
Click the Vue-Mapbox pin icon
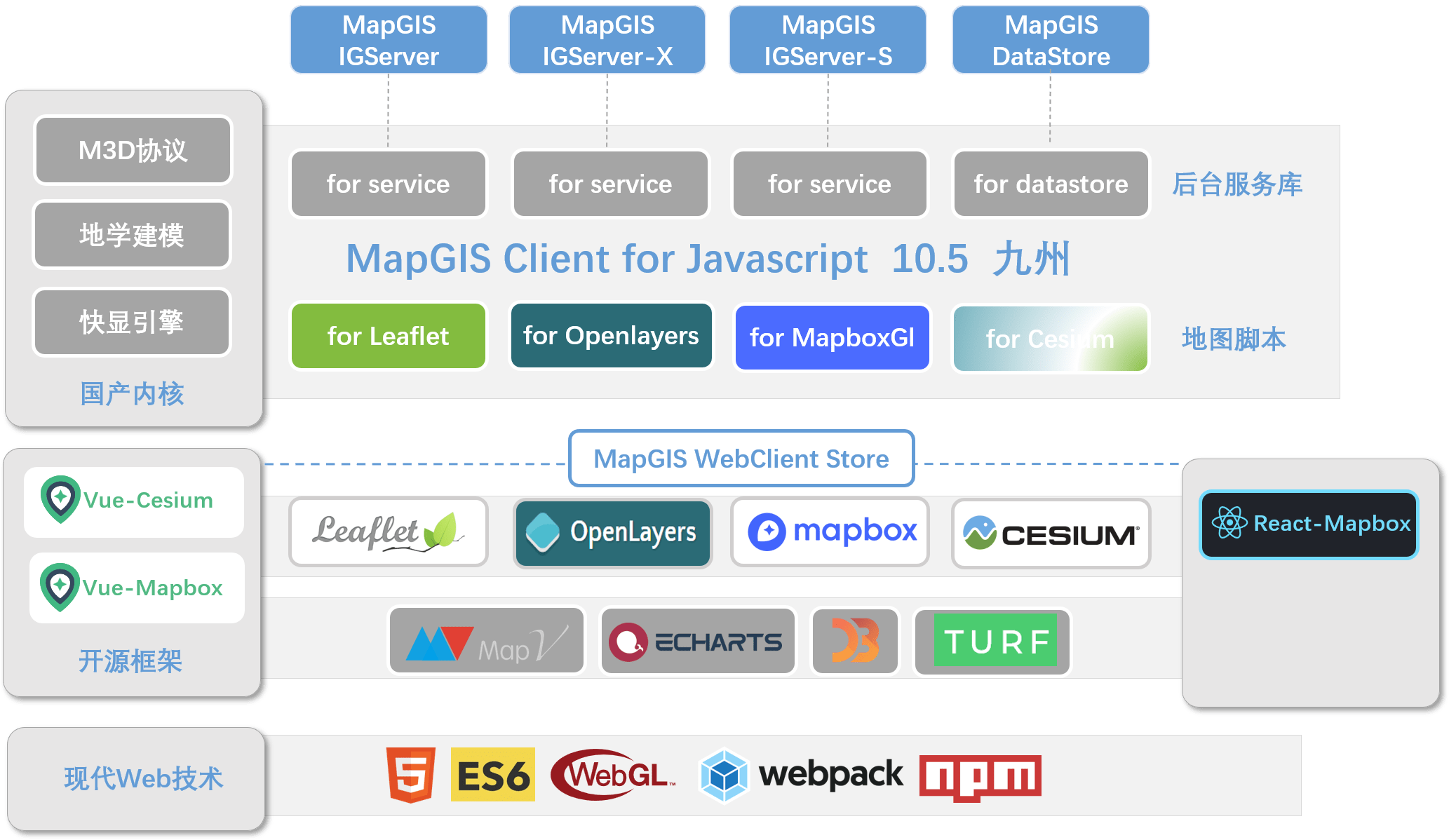[60, 587]
